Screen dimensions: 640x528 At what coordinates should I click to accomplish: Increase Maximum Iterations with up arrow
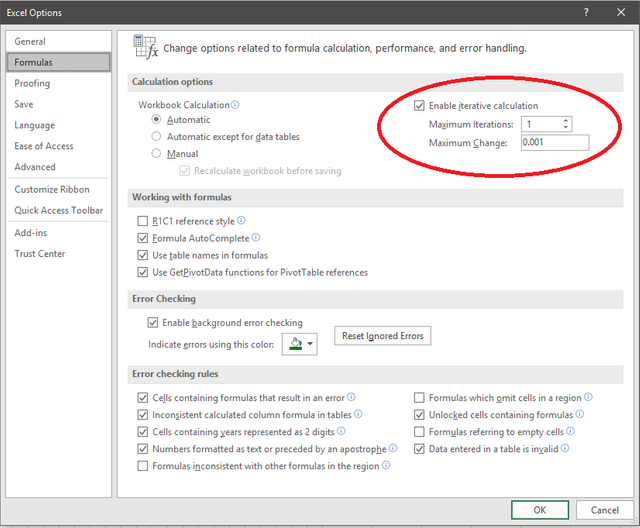(x=566, y=120)
